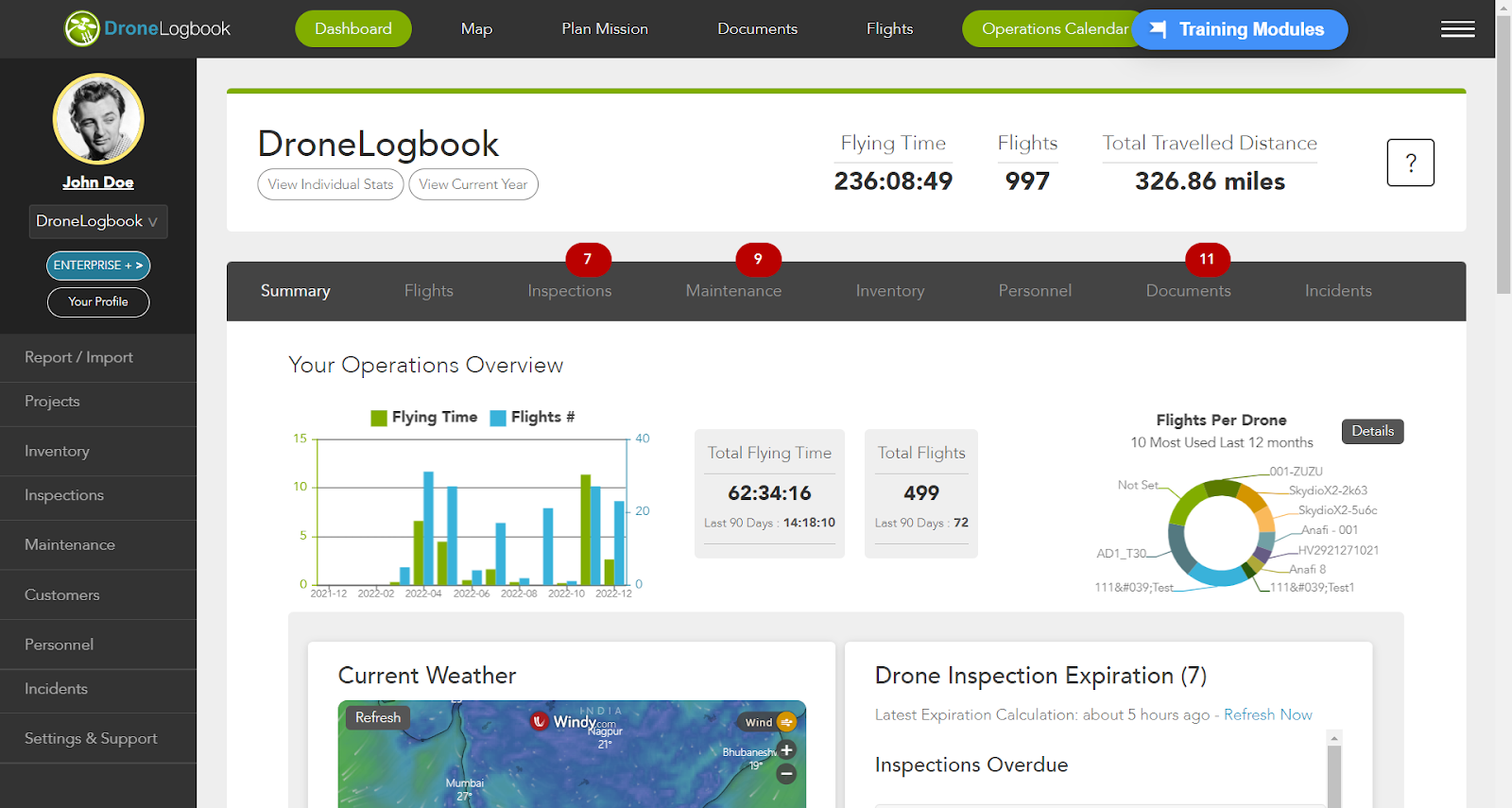Click Total Flying Time 62:34:16 value

tap(769, 493)
